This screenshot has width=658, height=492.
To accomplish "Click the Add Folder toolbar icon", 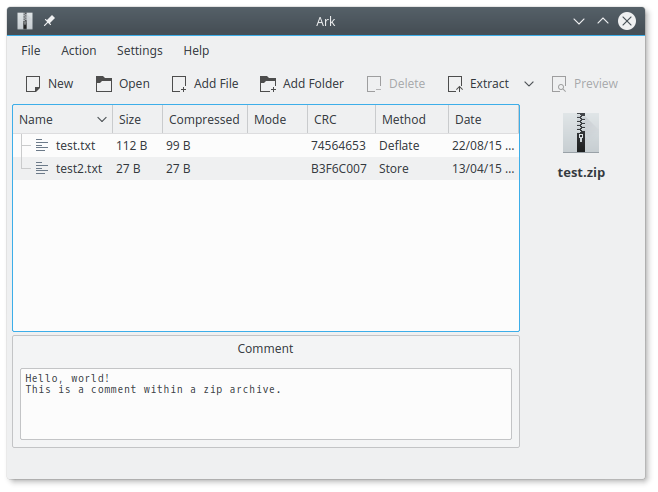I will [268, 84].
